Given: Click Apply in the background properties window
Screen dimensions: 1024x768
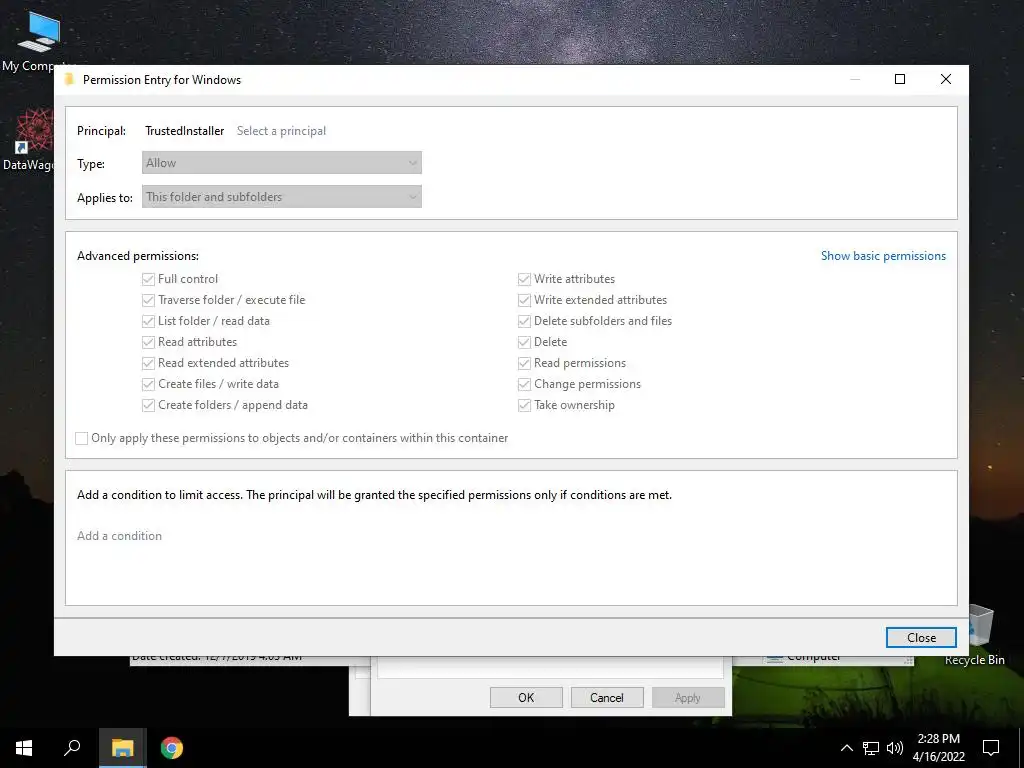Looking at the screenshot, I should (688, 697).
